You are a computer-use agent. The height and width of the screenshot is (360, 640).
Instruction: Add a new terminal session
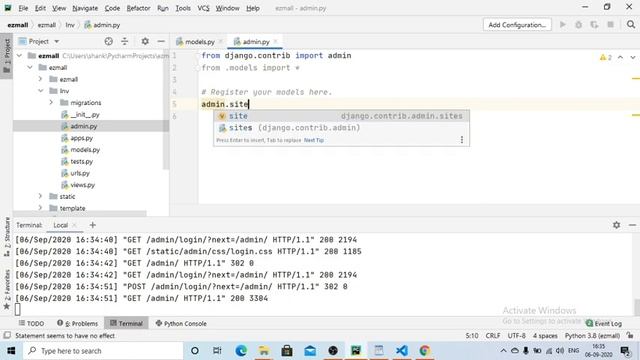(x=93, y=225)
